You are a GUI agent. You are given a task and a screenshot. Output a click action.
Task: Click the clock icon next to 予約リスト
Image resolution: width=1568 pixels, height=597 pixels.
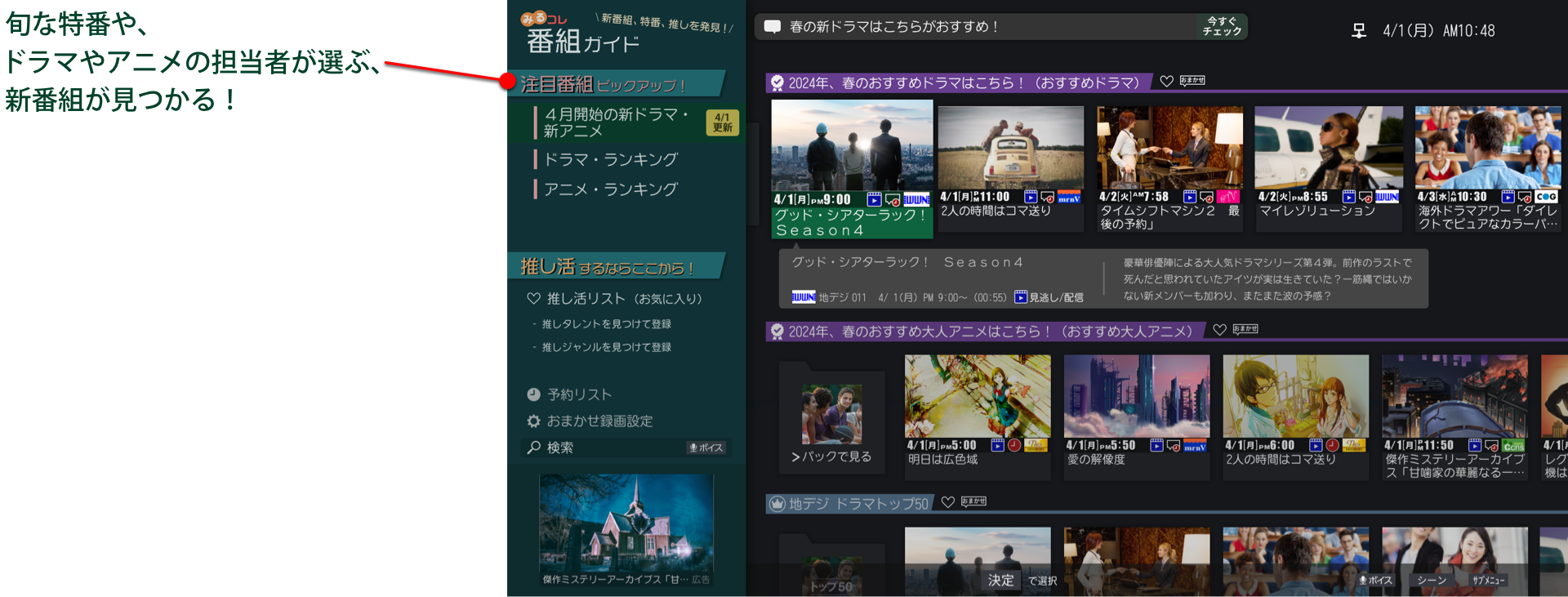533,394
